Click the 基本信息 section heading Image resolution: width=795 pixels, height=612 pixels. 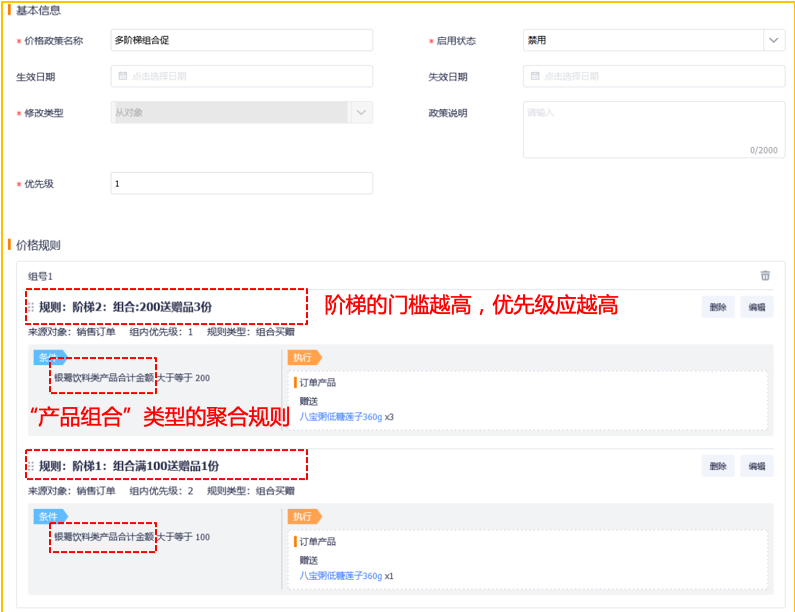point(38,10)
